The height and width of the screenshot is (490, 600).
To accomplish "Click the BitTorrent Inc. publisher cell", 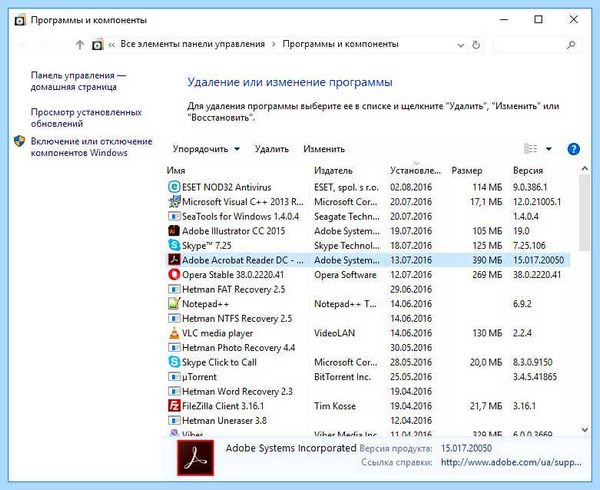I will 342,377.
